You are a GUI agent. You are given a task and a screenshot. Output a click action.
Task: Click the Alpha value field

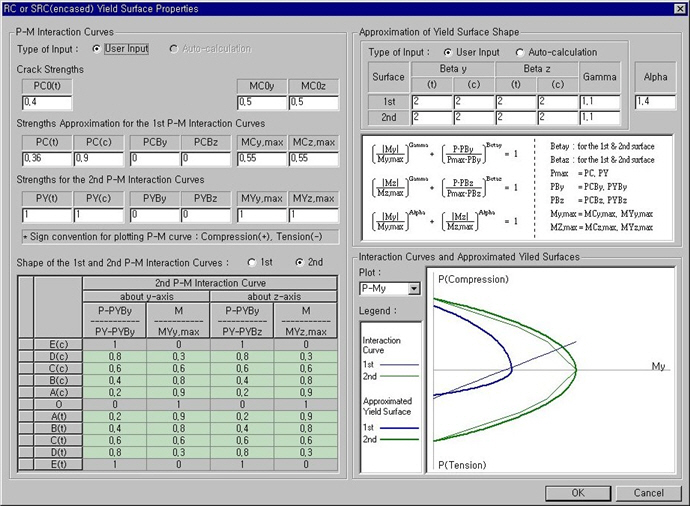coord(656,102)
